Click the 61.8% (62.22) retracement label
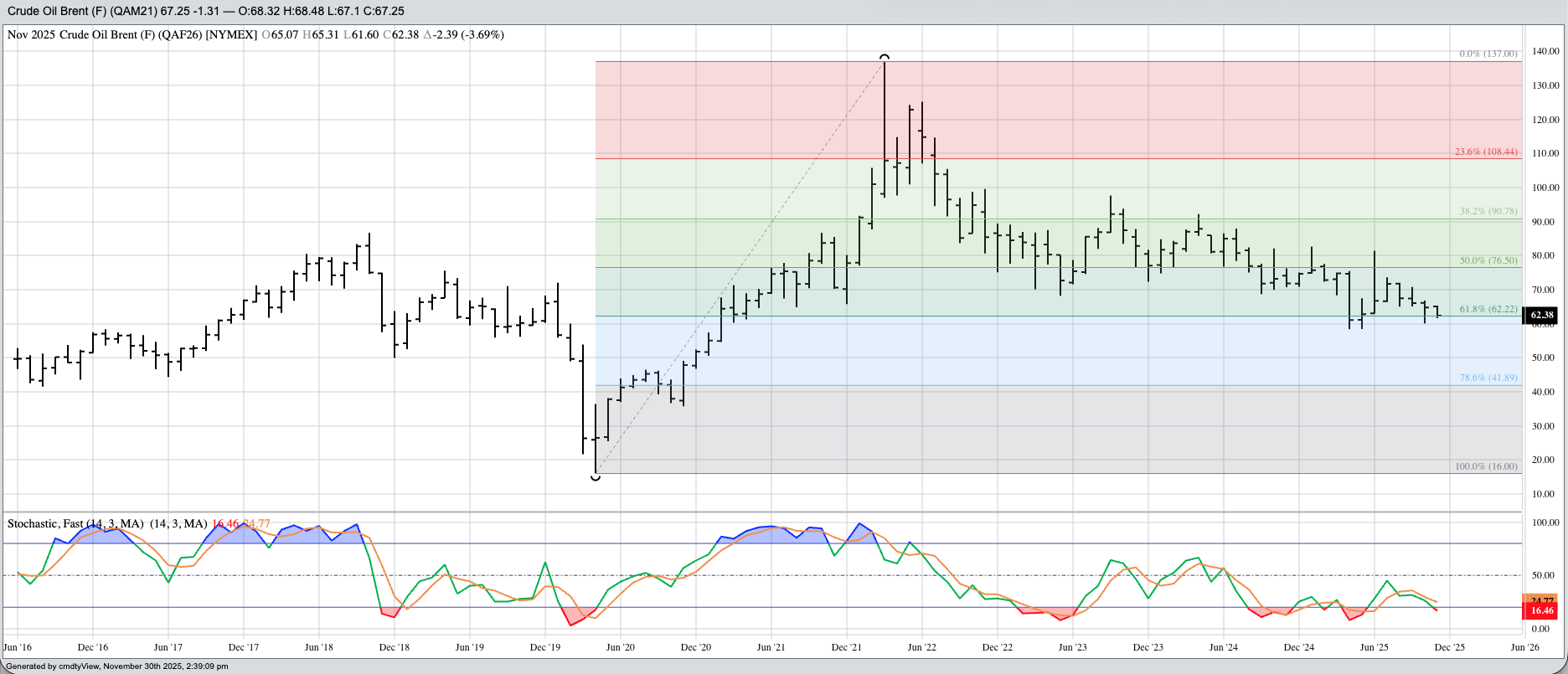The image size is (1568, 674). point(1488,310)
